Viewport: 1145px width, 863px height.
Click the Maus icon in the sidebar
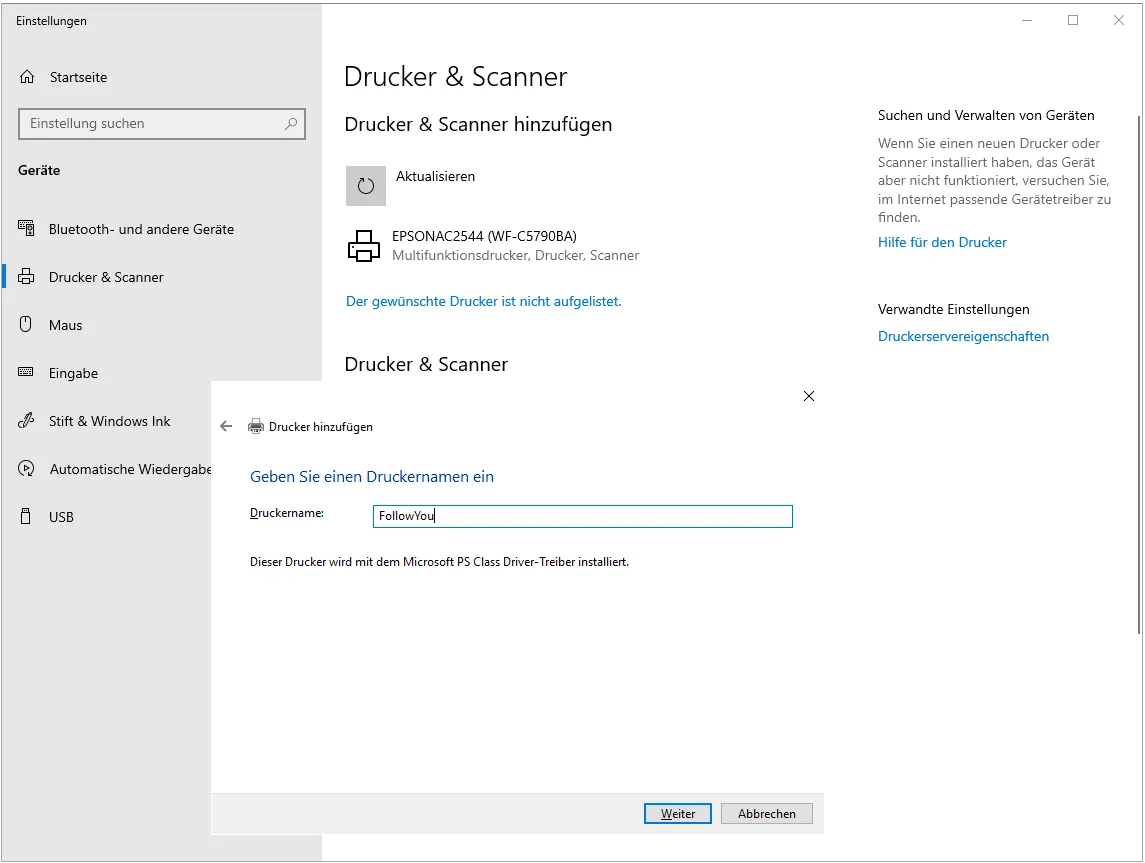click(27, 325)
